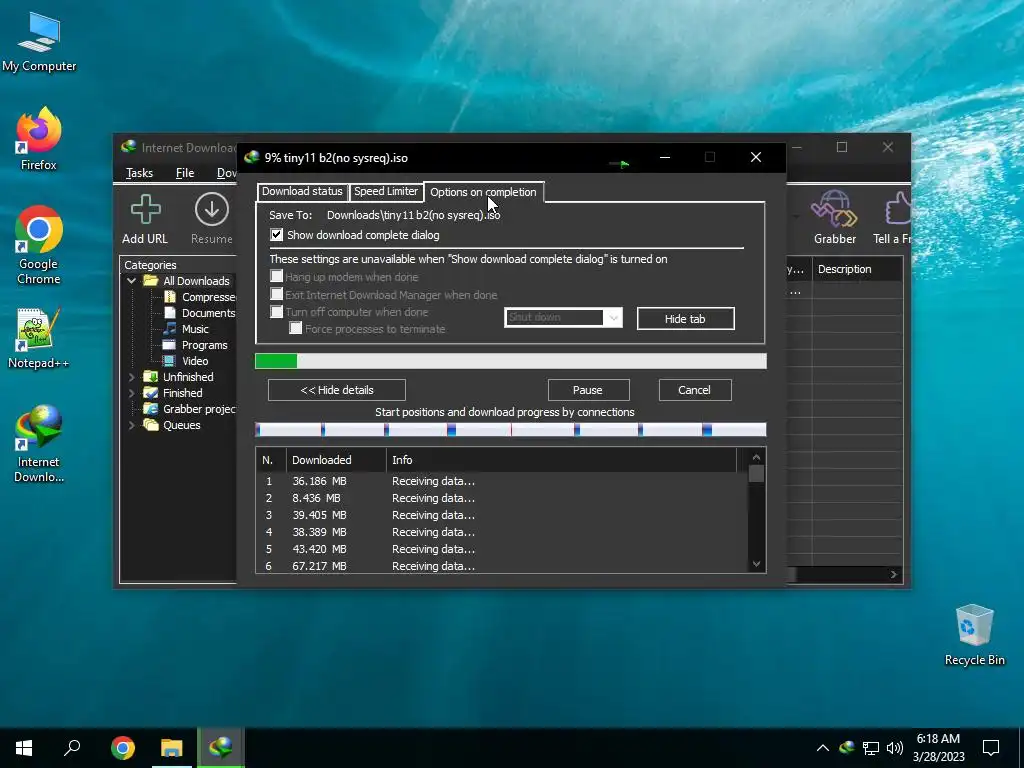1024x768 pixels.
Task: Select Programs category folder
Action: 195,345
